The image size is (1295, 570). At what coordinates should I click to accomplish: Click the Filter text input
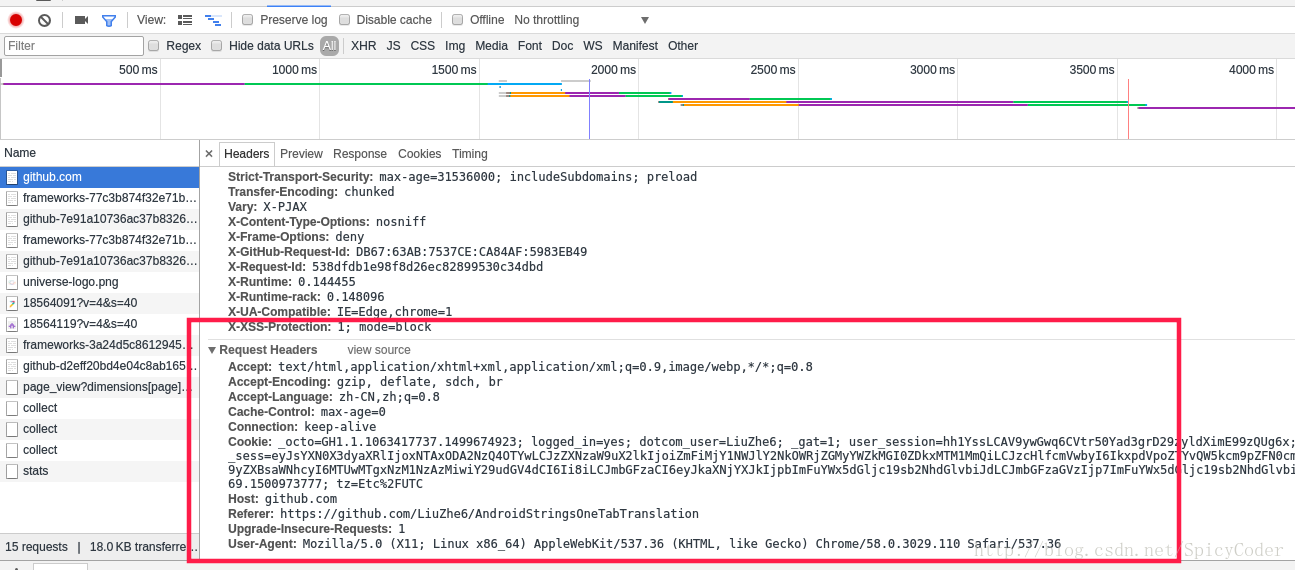tap(74, 46)
